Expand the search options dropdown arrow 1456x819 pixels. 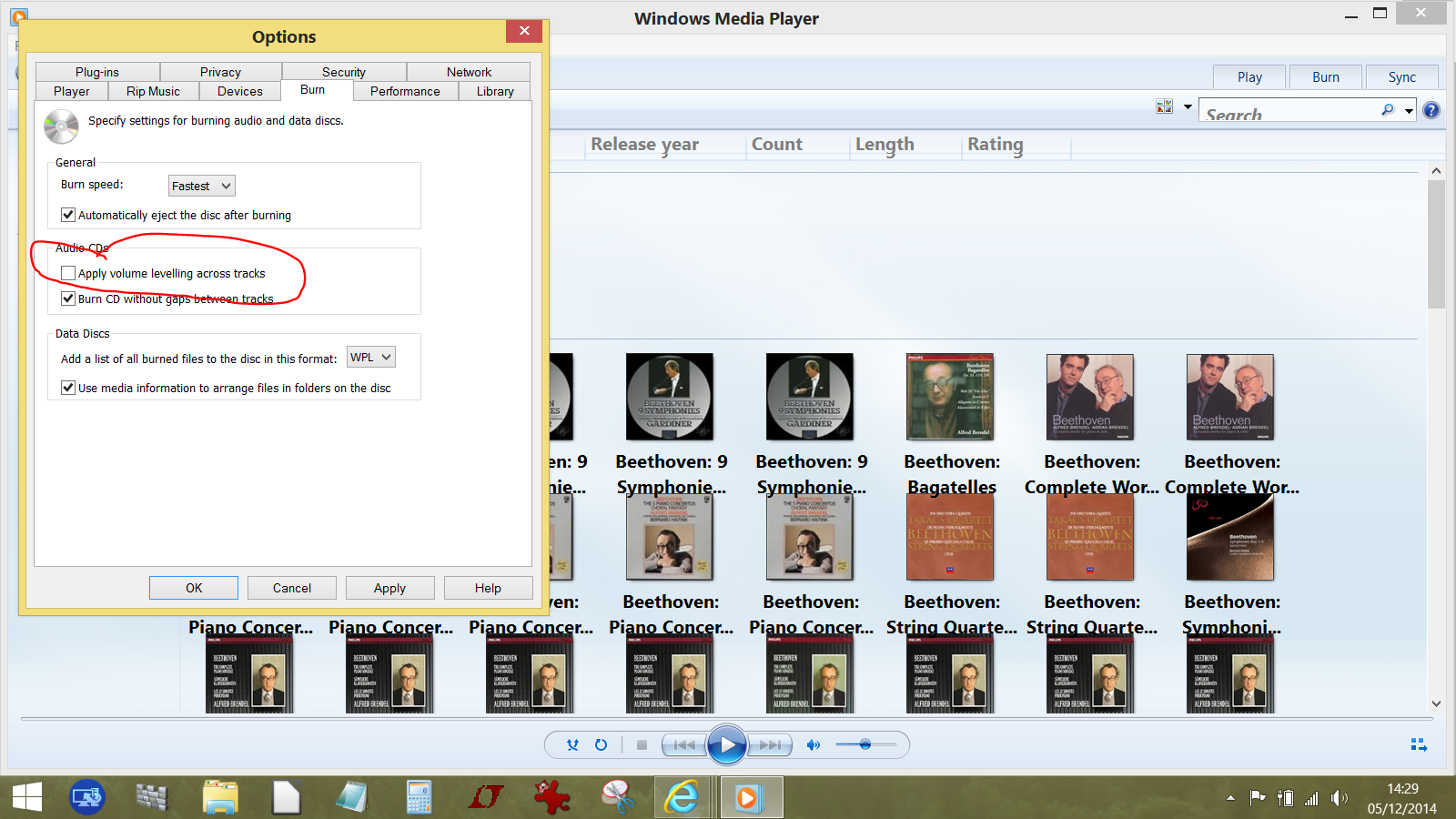[1409, 111]
